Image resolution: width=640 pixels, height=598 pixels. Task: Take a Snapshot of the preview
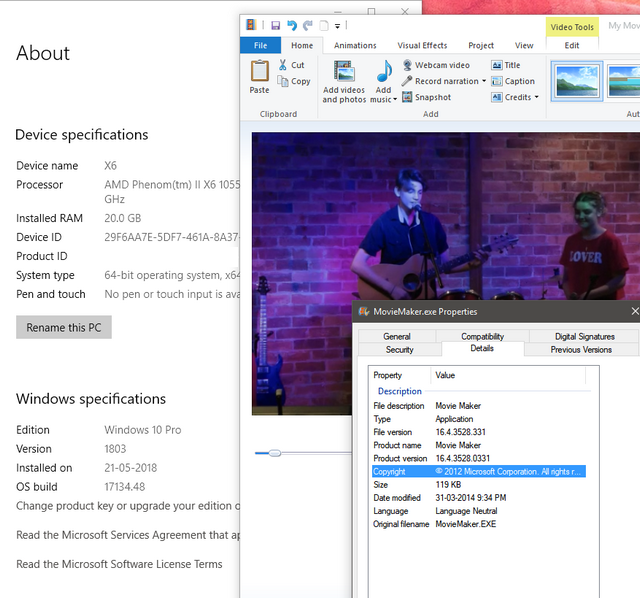click(x=427, y=97)
